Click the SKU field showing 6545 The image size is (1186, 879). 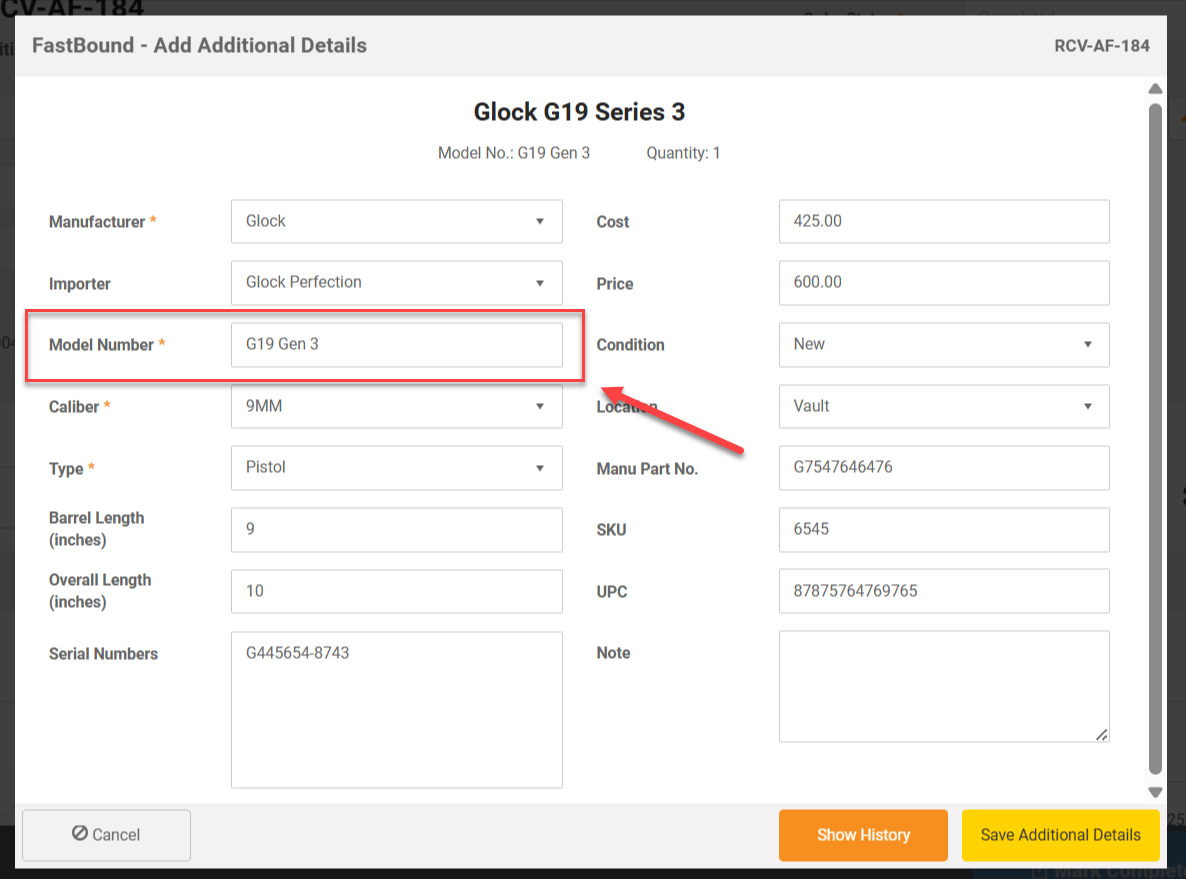(x=944, y=530)
